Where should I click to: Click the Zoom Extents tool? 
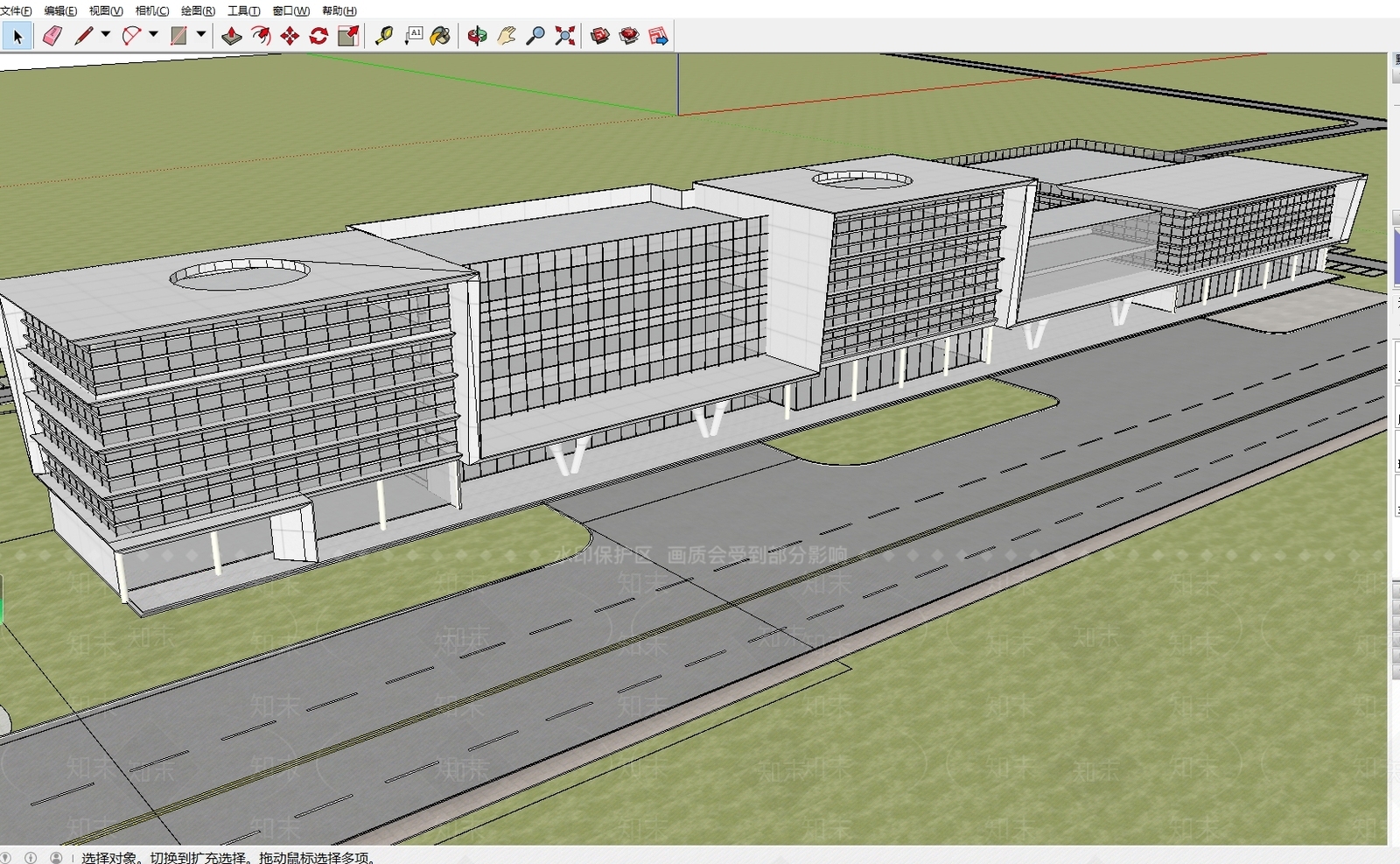pos(565,36)
